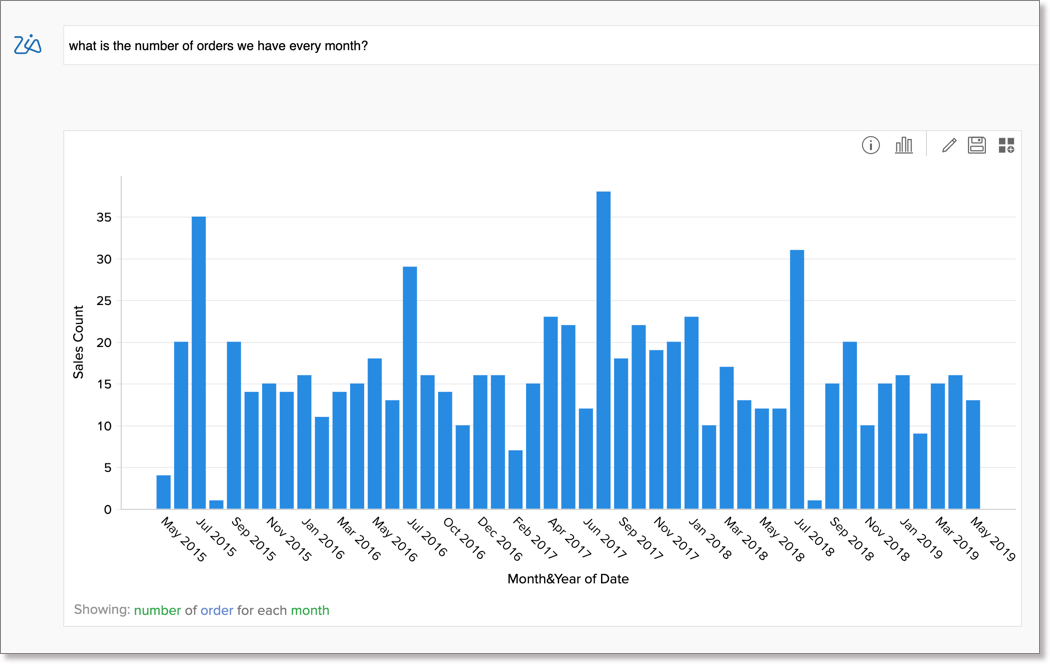Open the 'month' filter link
This screenshot has height=664, width=1050.
(310, 610)
